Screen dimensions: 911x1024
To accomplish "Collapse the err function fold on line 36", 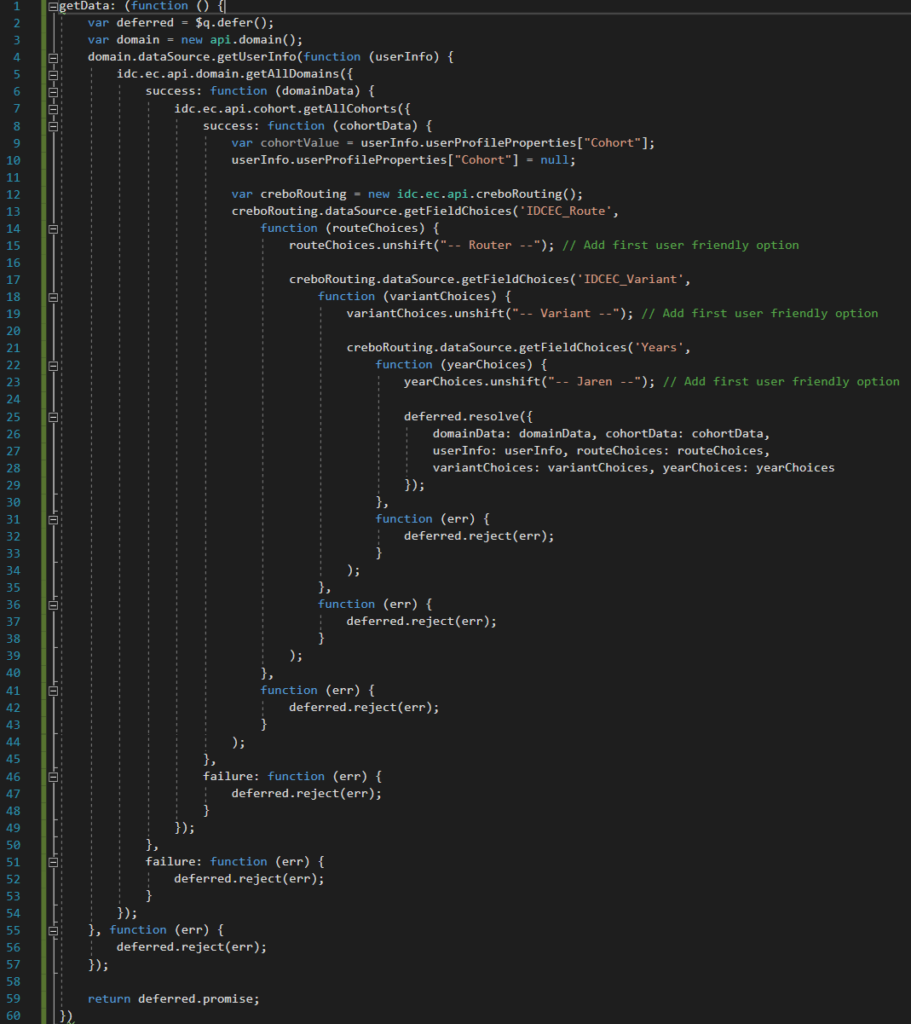I will pyautogui.click(x=53, y=605).
